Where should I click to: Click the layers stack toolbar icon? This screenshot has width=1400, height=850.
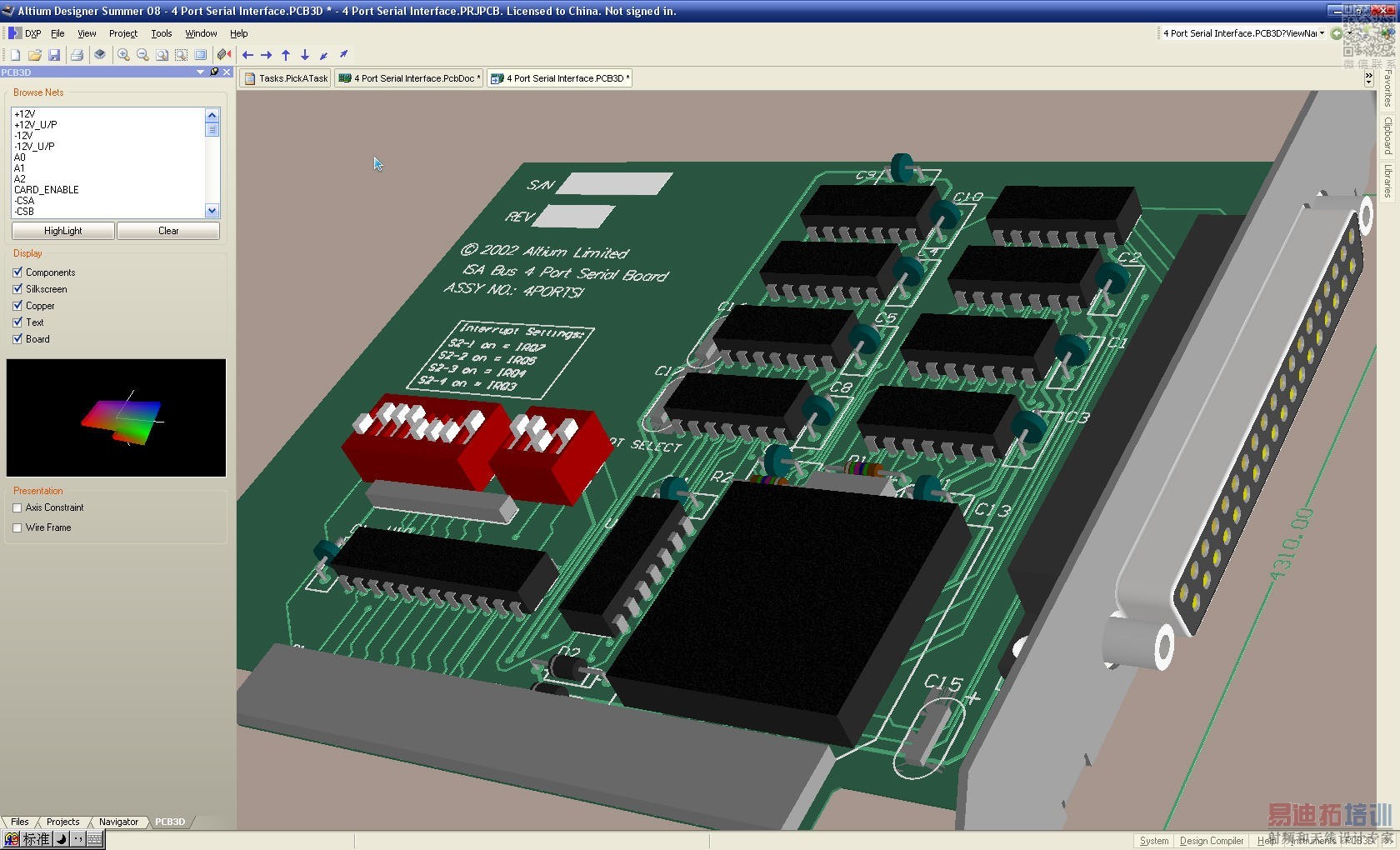tap(100, 55)
